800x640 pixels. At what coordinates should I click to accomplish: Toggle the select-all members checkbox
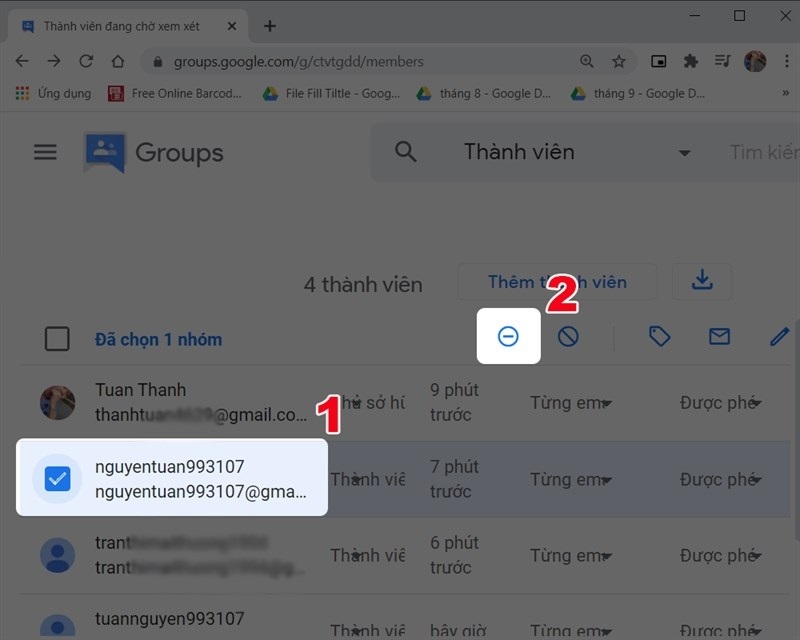57,339
